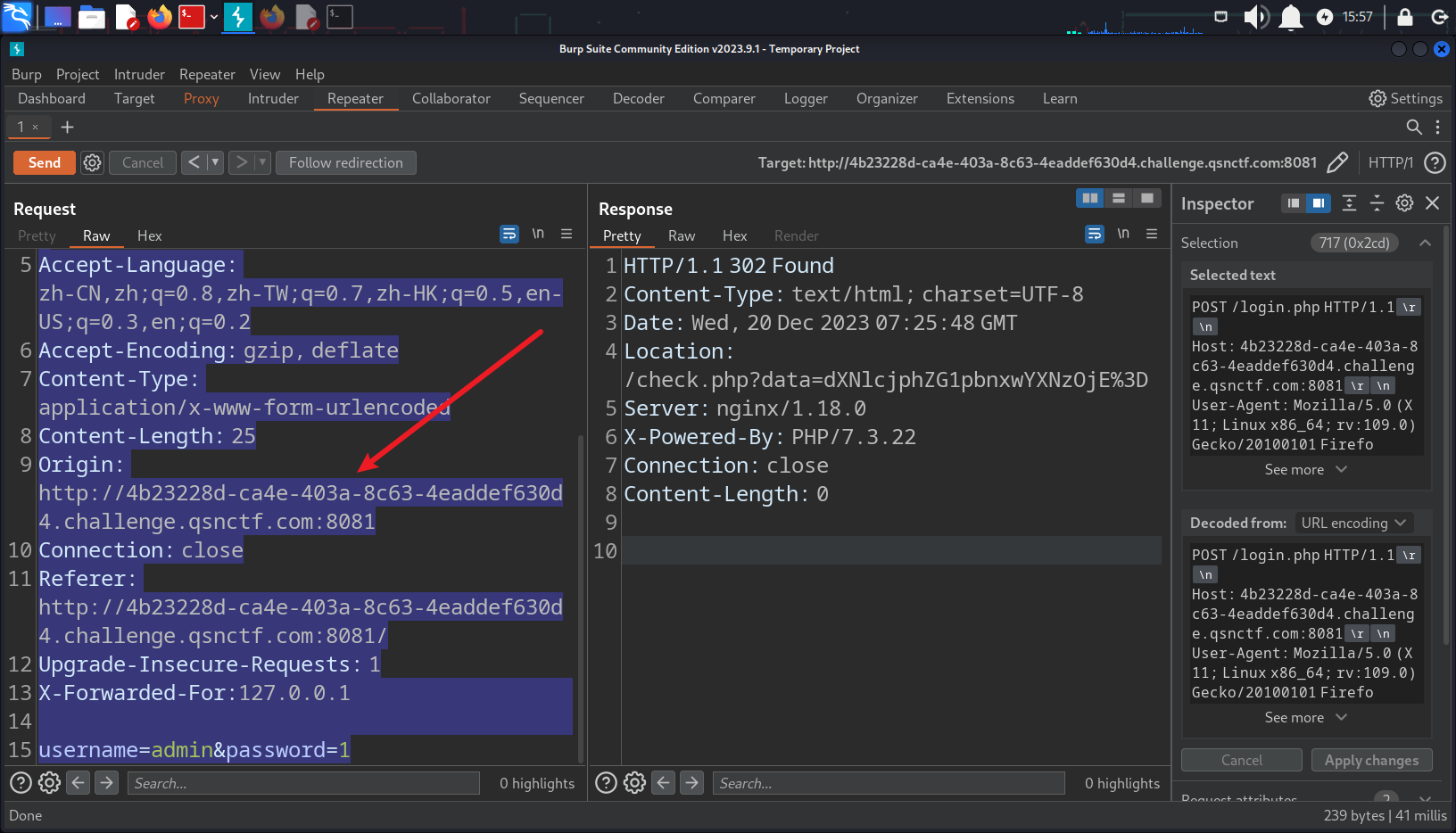
Task: Expand See more under Decoded from
Action: click(x=1305, y=717)
